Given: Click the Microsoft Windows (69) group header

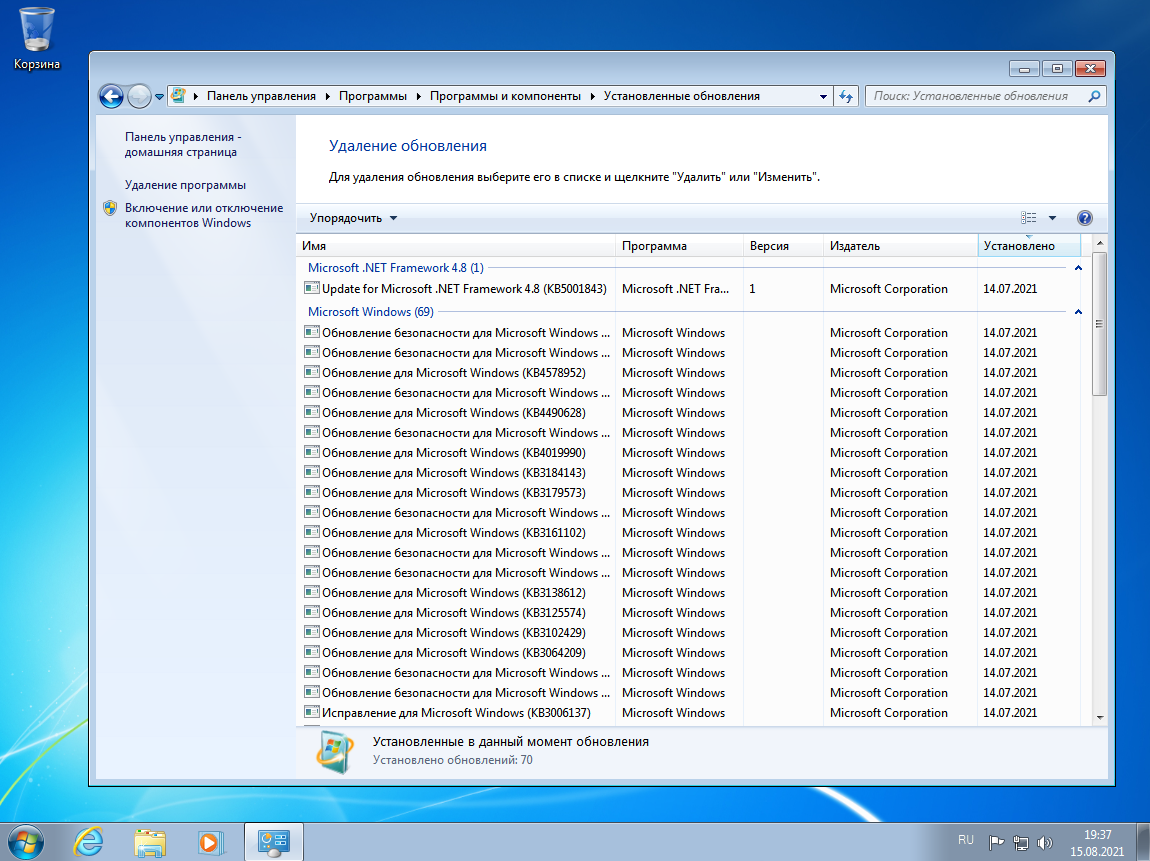Looking at the screenshot, I should [370, 312].
